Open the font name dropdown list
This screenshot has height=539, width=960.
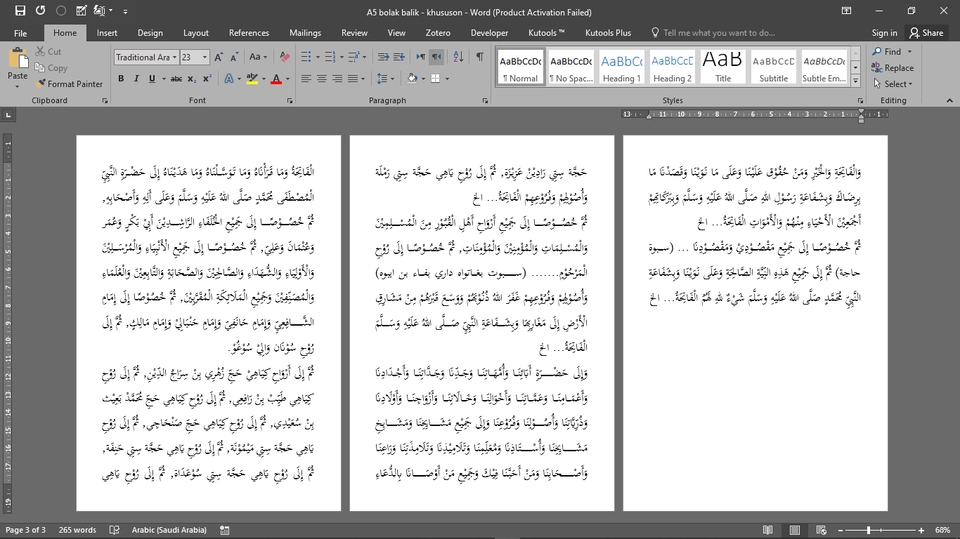coord(174,57)
